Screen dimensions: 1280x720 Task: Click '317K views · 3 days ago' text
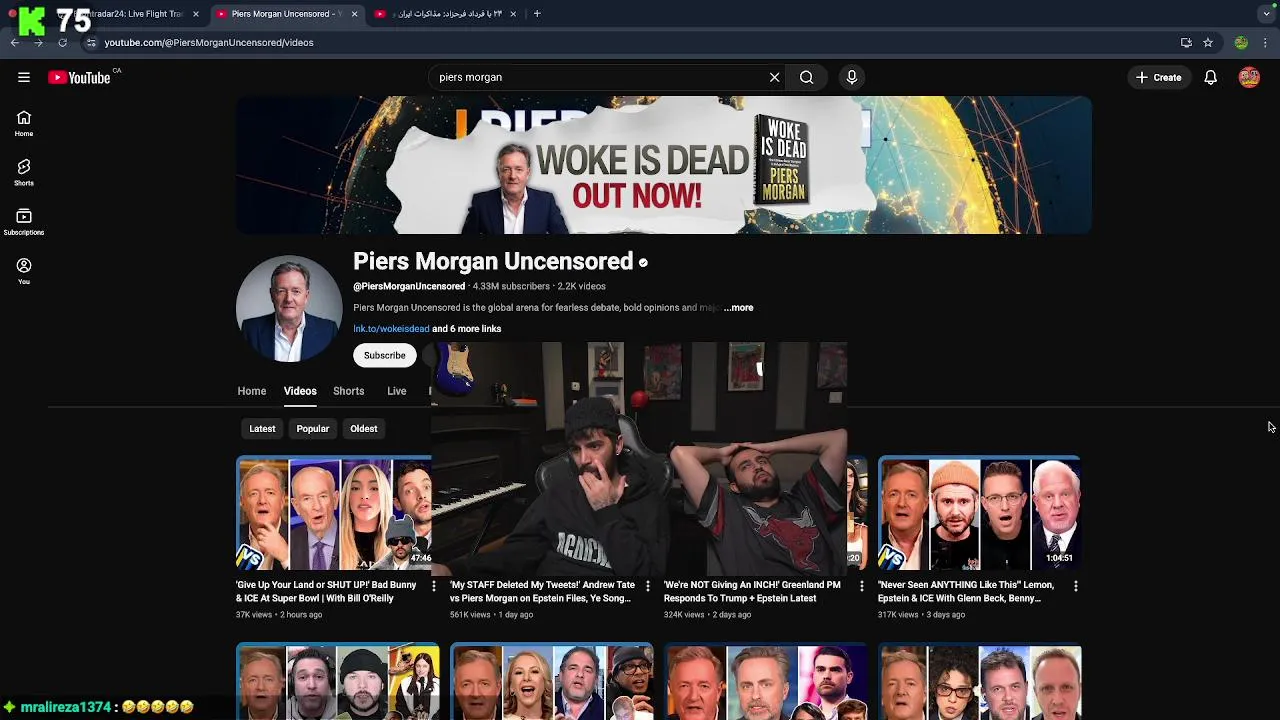921,615
